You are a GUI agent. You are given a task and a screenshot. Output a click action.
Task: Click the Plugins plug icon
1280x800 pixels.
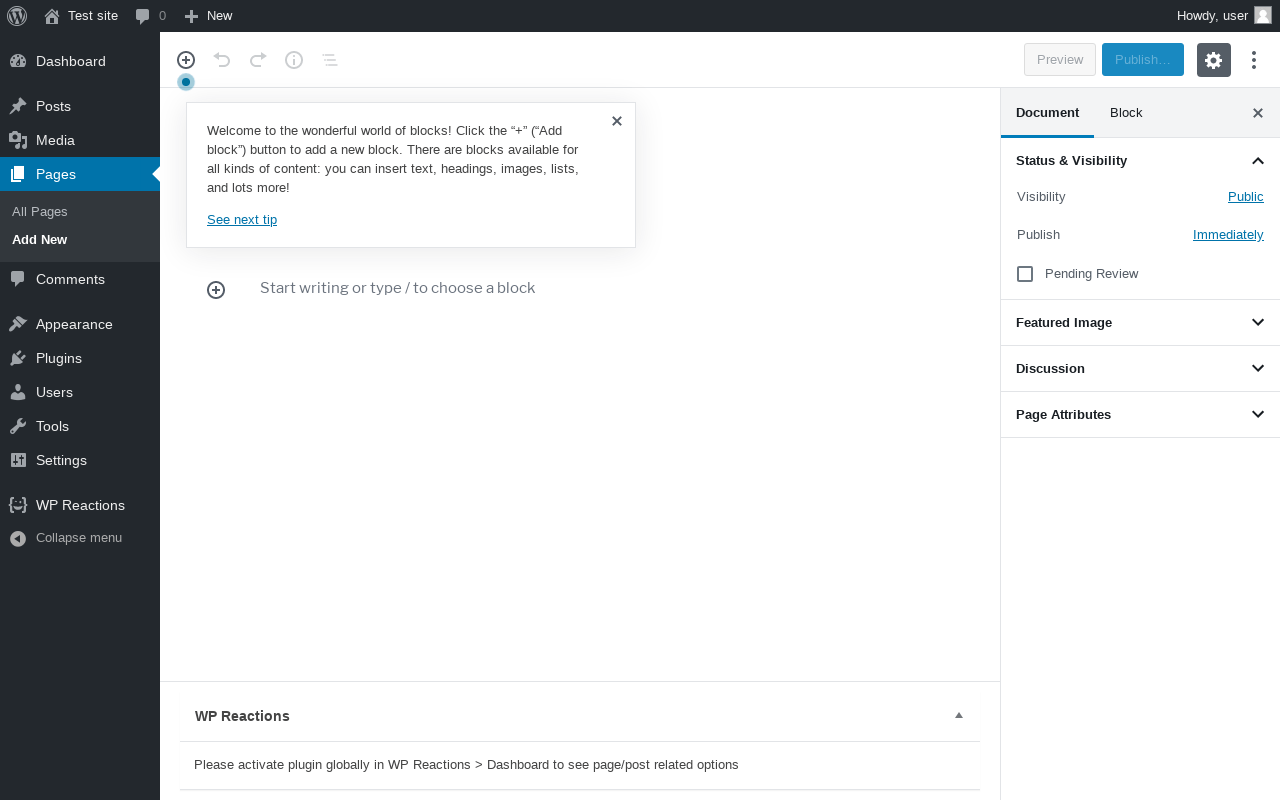(18, 358)
